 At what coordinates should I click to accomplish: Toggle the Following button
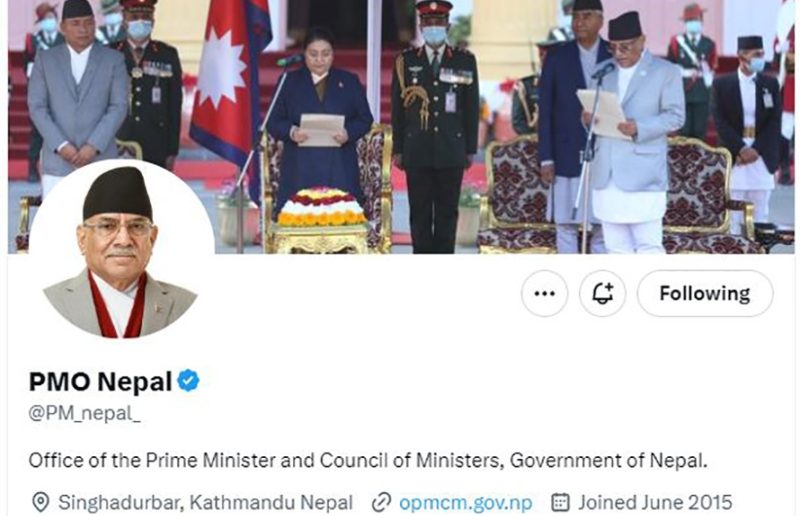[x=705, y=293]
